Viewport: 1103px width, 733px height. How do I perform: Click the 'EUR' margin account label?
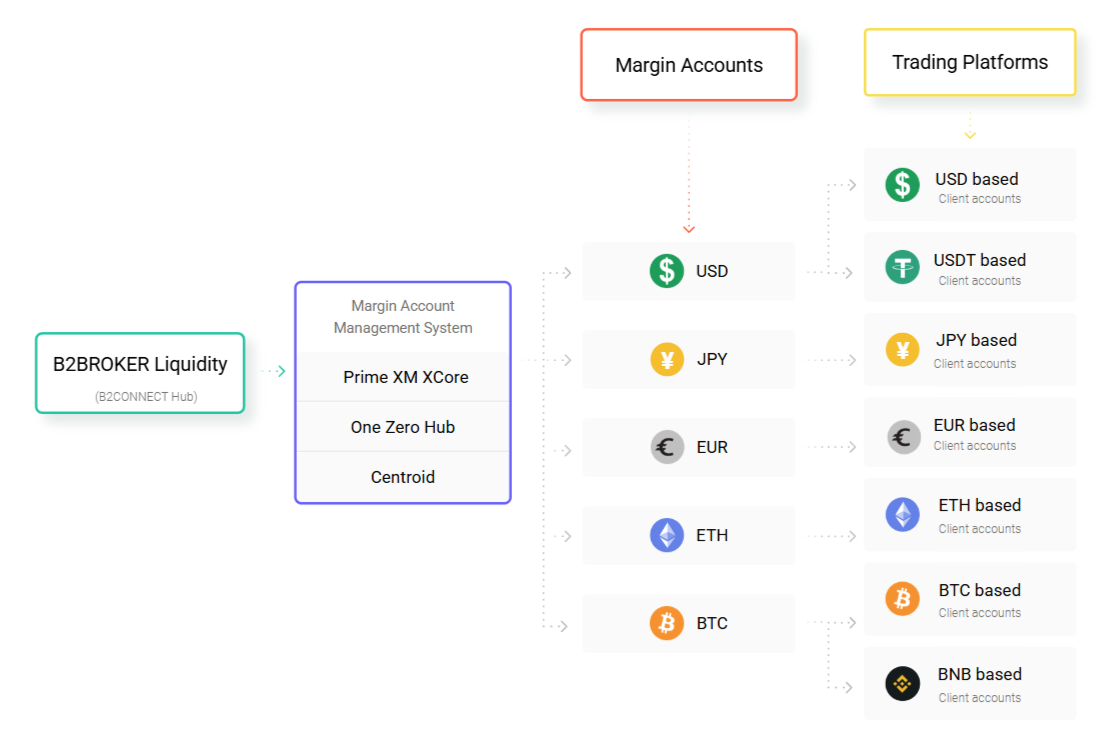[712, 447]
